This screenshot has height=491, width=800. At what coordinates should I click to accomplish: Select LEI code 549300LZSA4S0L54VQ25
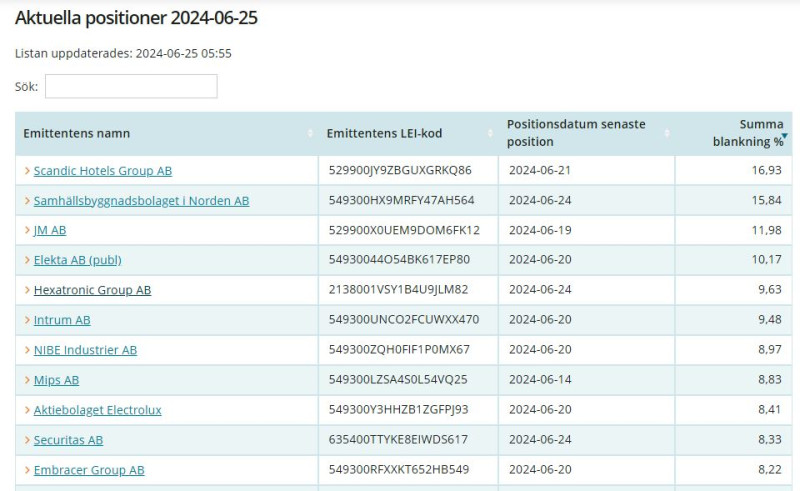[x=398, y=380]
